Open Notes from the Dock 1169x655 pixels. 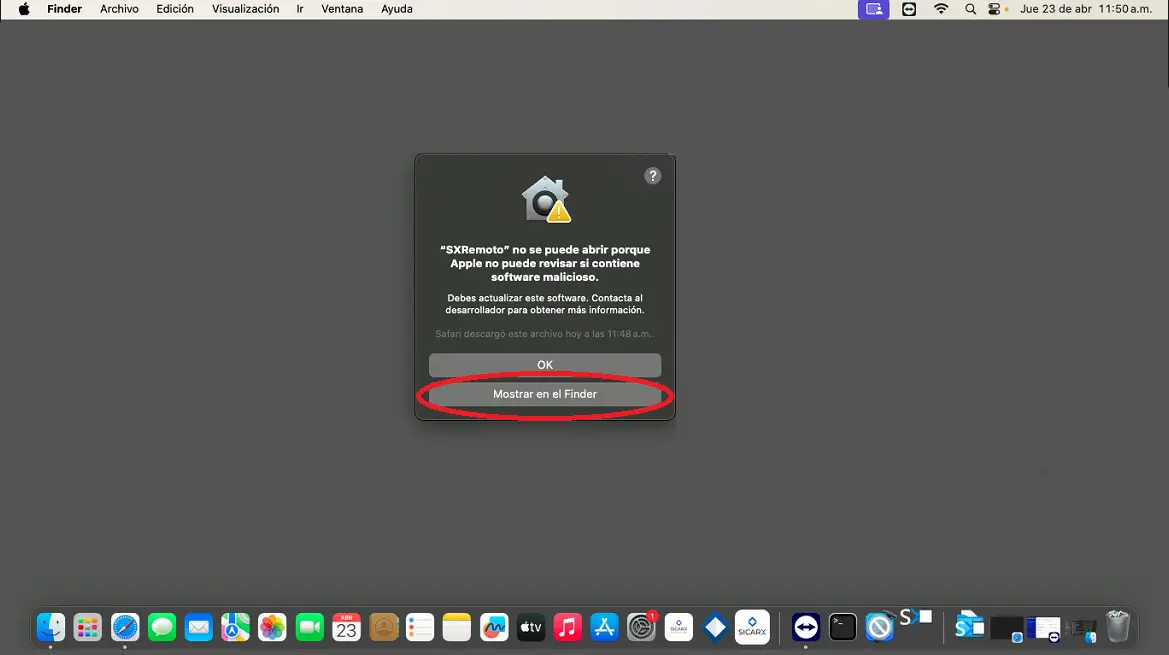click(457, 627)
